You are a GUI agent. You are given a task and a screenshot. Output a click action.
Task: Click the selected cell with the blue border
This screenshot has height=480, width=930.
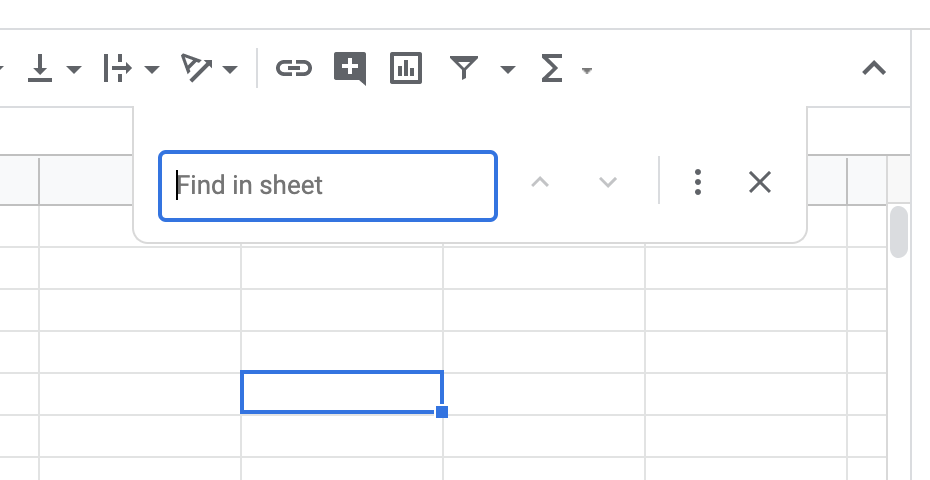point(341,391)
